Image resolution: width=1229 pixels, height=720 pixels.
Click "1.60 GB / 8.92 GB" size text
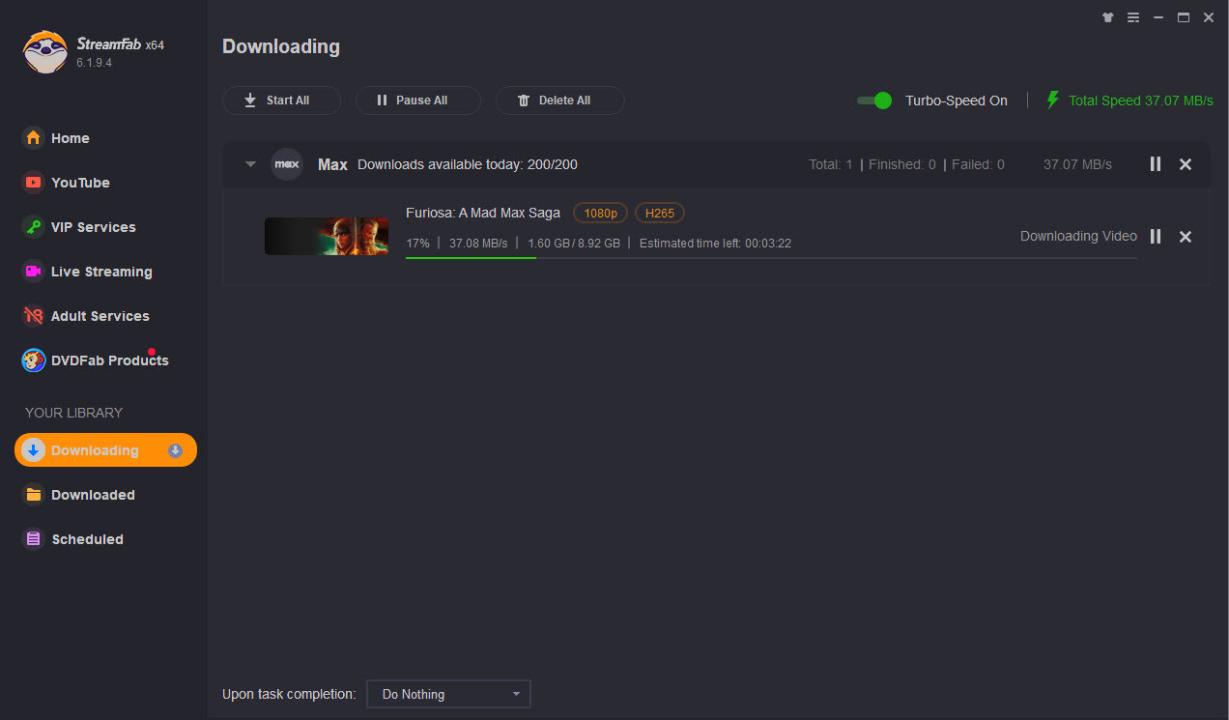tap(574, 243)
